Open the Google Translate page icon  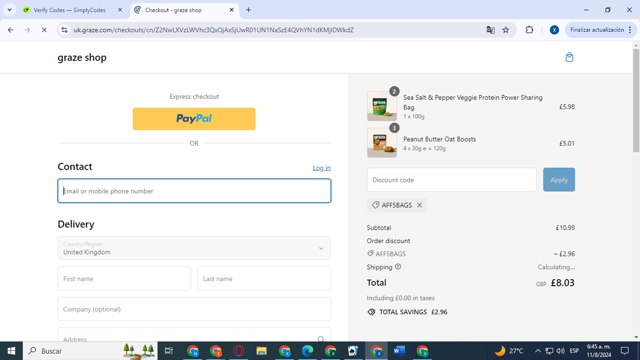click(x=491, y=30)
